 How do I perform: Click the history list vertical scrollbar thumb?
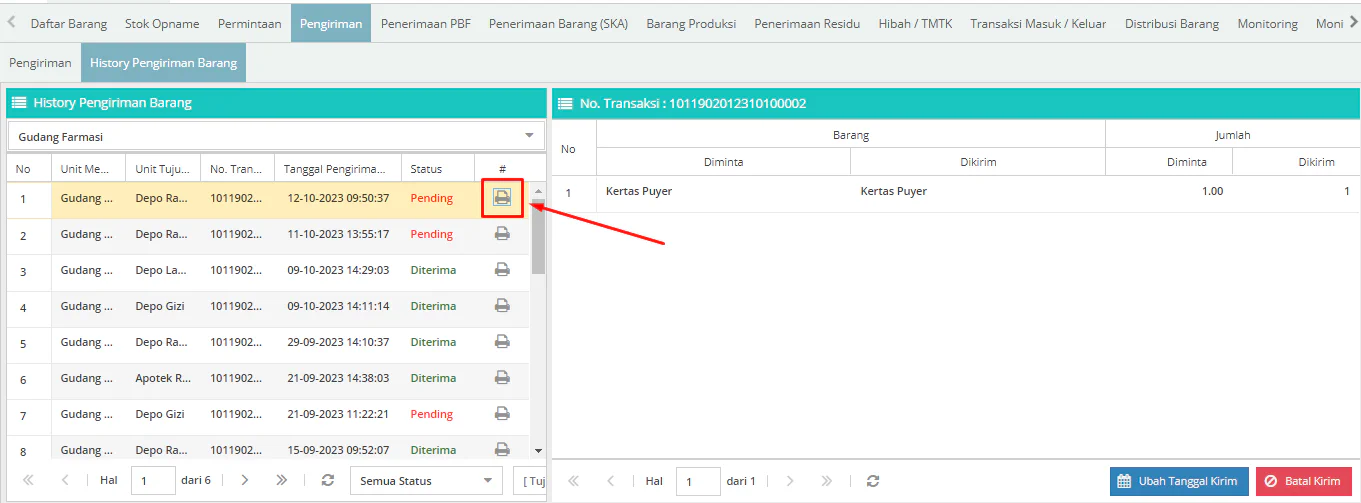coord(539,235)
